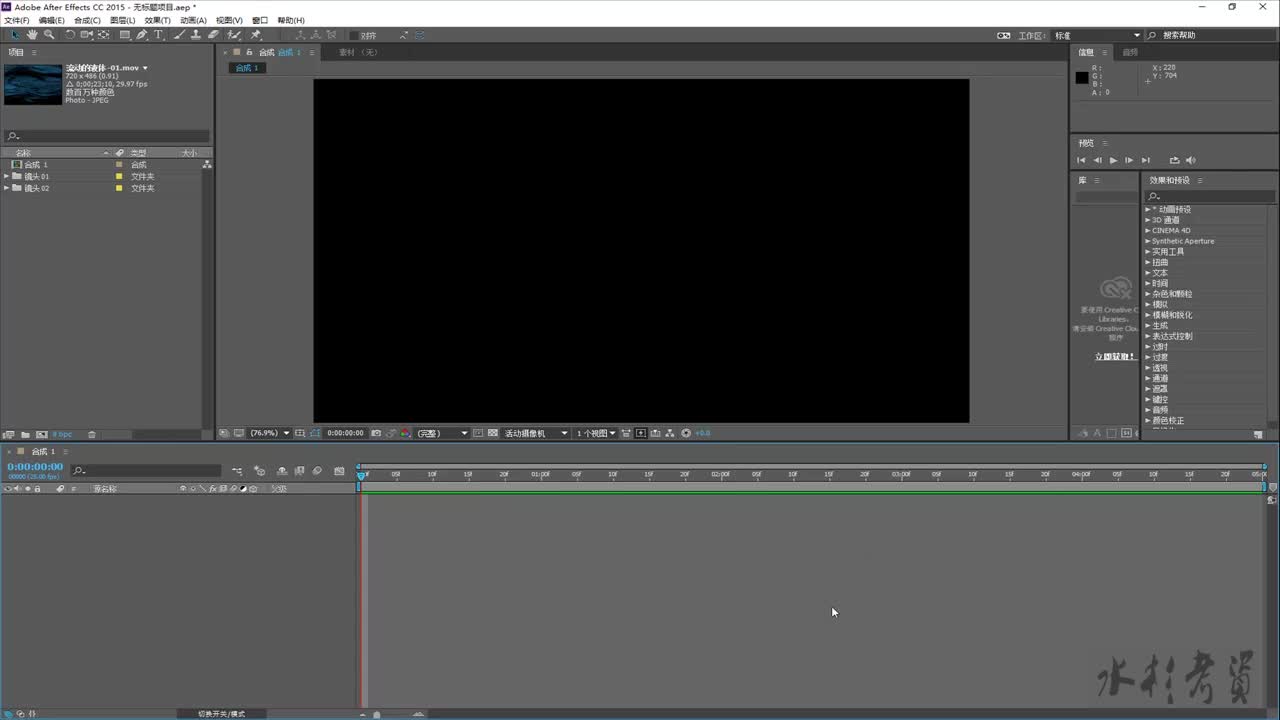Play preview with play button
The width and height of the screenshot is (1280, 720).
point(1113,160)
